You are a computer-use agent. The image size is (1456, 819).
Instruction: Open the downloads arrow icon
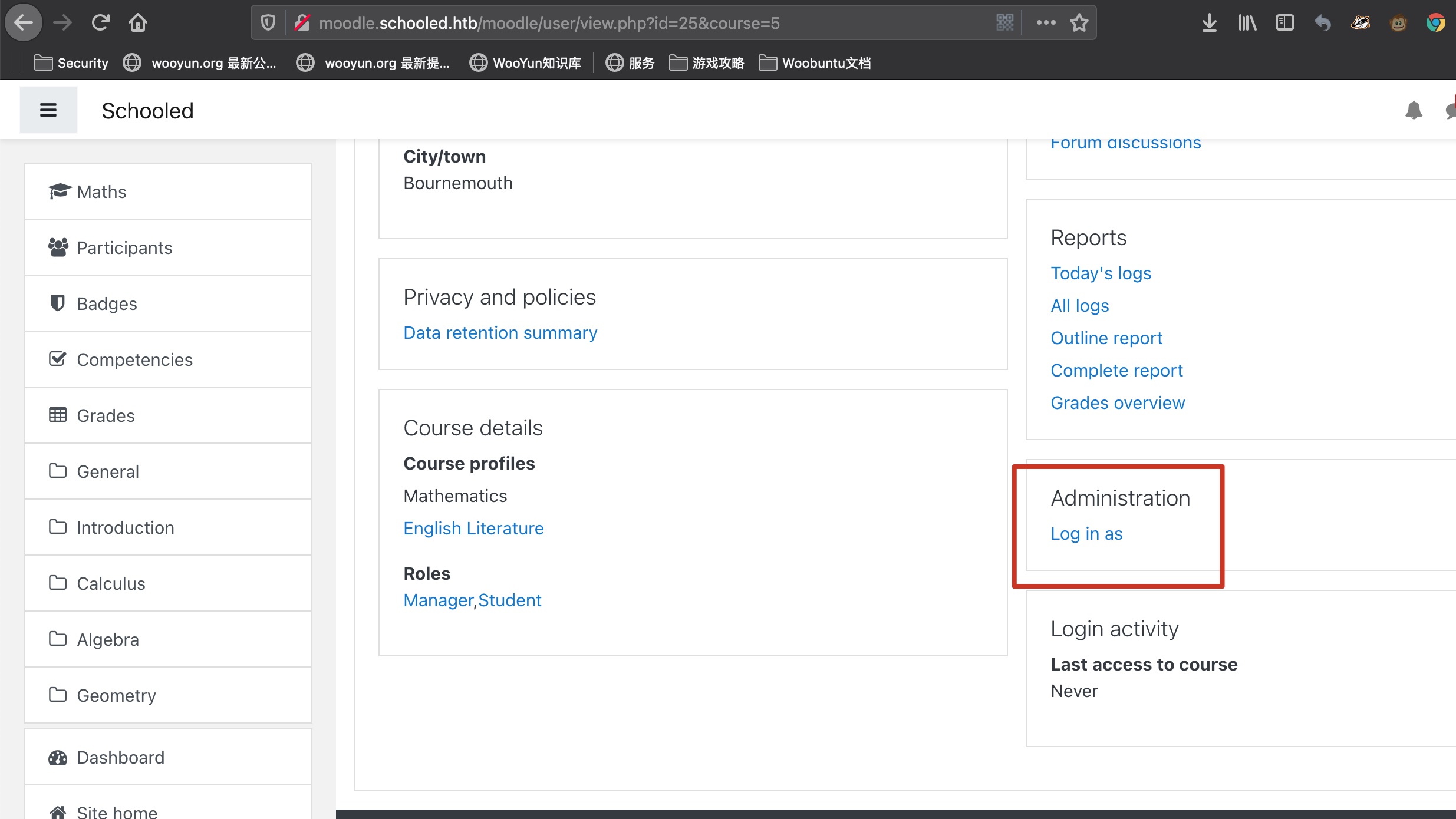1209,23
